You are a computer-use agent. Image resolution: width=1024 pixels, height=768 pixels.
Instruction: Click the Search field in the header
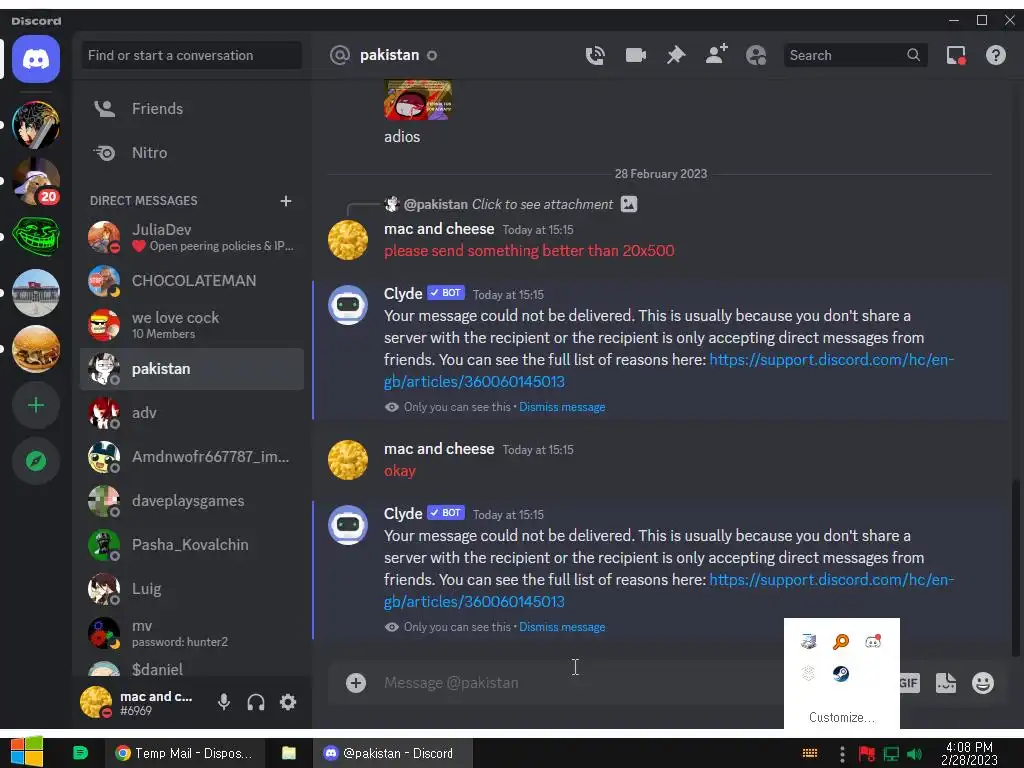tap(855, 56)
